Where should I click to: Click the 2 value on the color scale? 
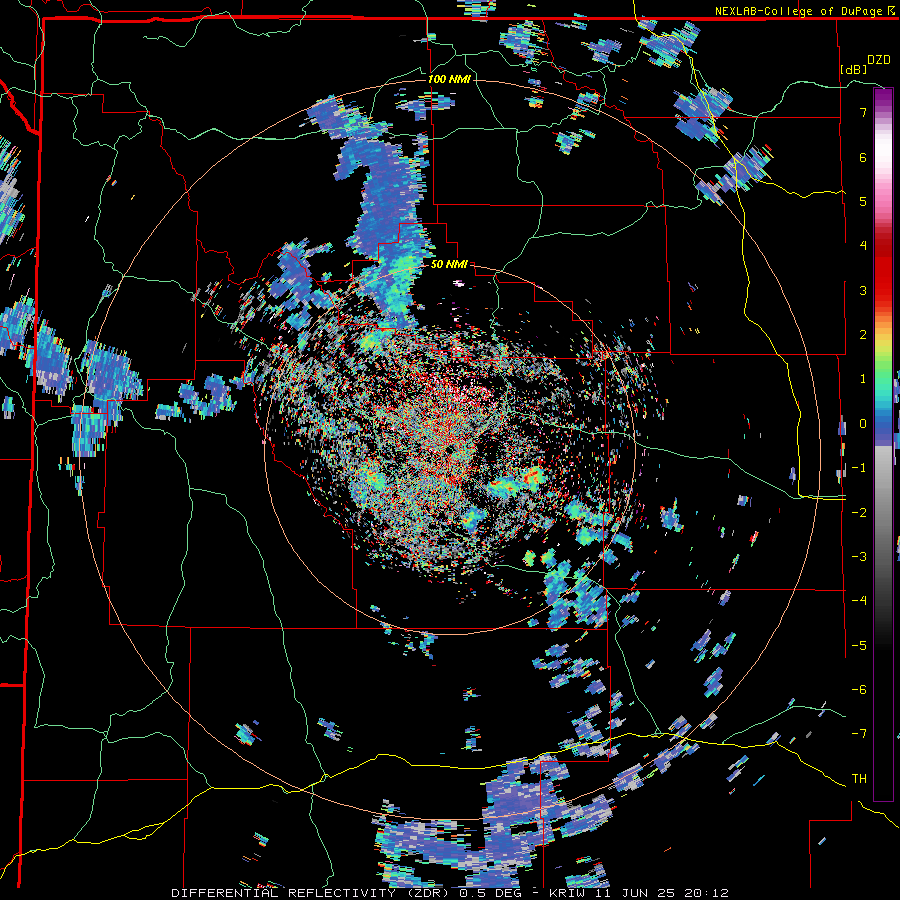863,335
